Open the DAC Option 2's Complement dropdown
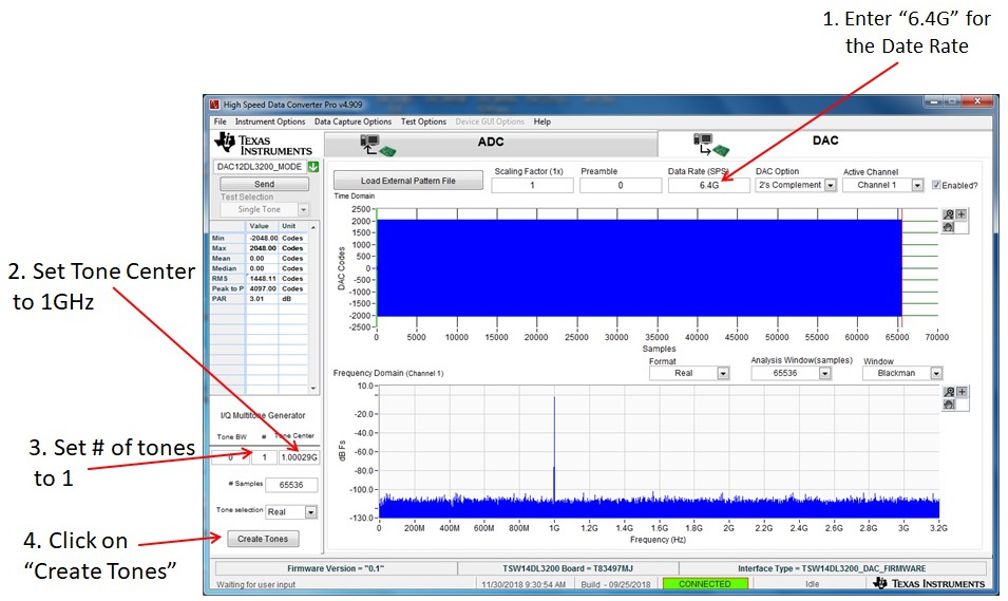The image size is (1008, 601). (x=829, y=185)
